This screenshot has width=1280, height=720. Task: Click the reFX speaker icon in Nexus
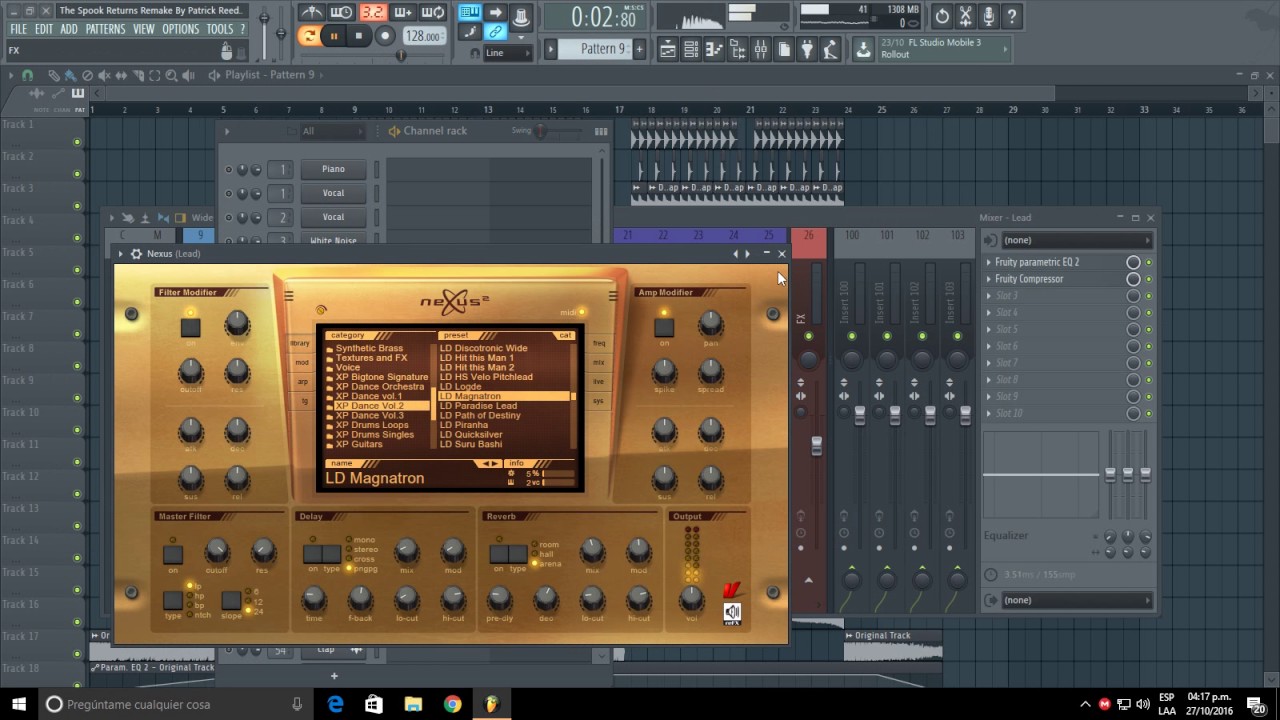tap(733, 613)
